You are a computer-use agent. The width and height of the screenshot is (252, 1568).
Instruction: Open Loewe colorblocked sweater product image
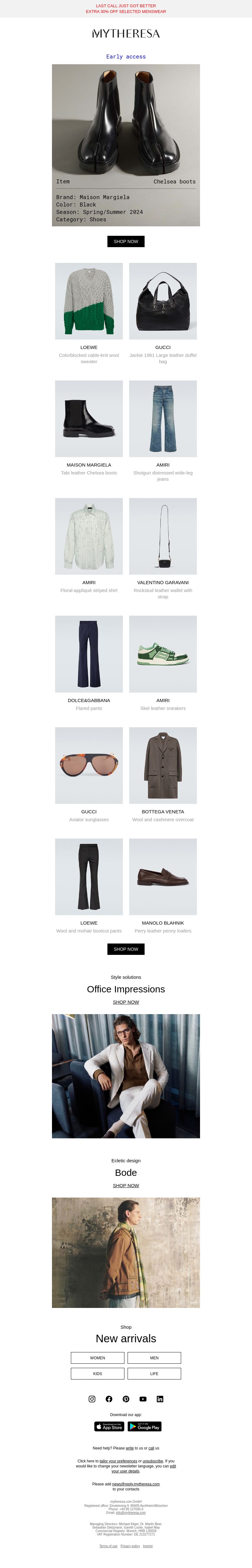pos(89,301)
